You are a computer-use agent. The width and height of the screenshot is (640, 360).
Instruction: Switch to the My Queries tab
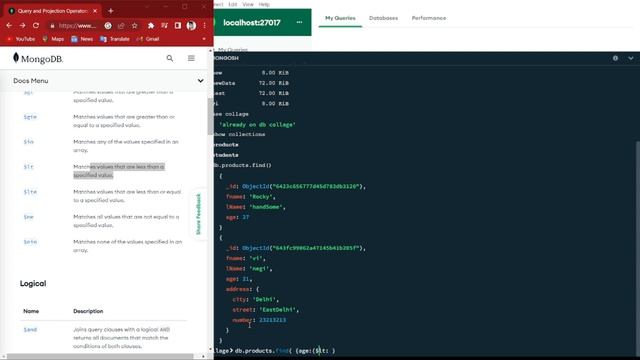click(x=340, y=18)
